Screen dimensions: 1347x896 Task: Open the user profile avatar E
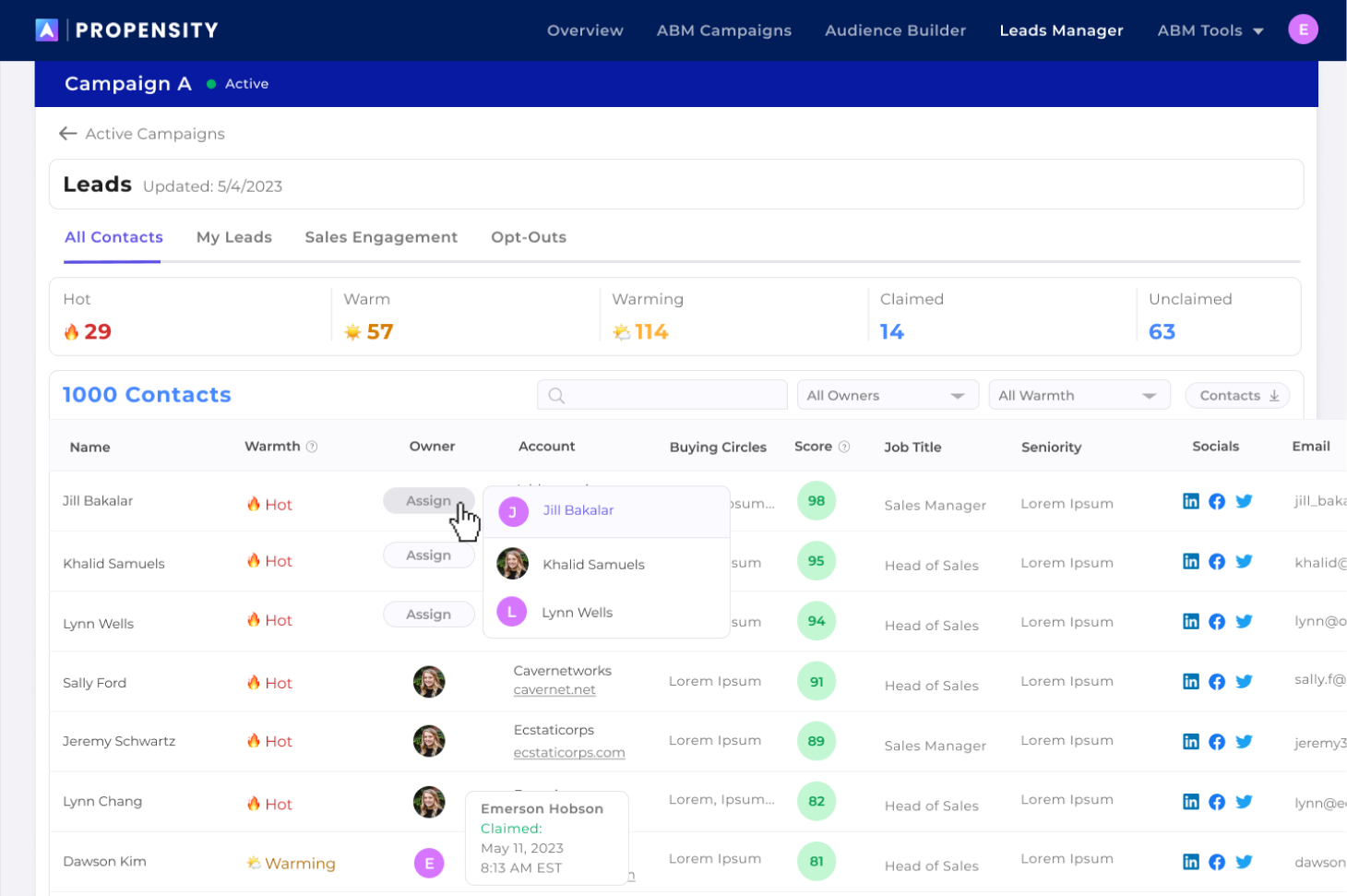pyautogui.click(x=1303, y=30)
